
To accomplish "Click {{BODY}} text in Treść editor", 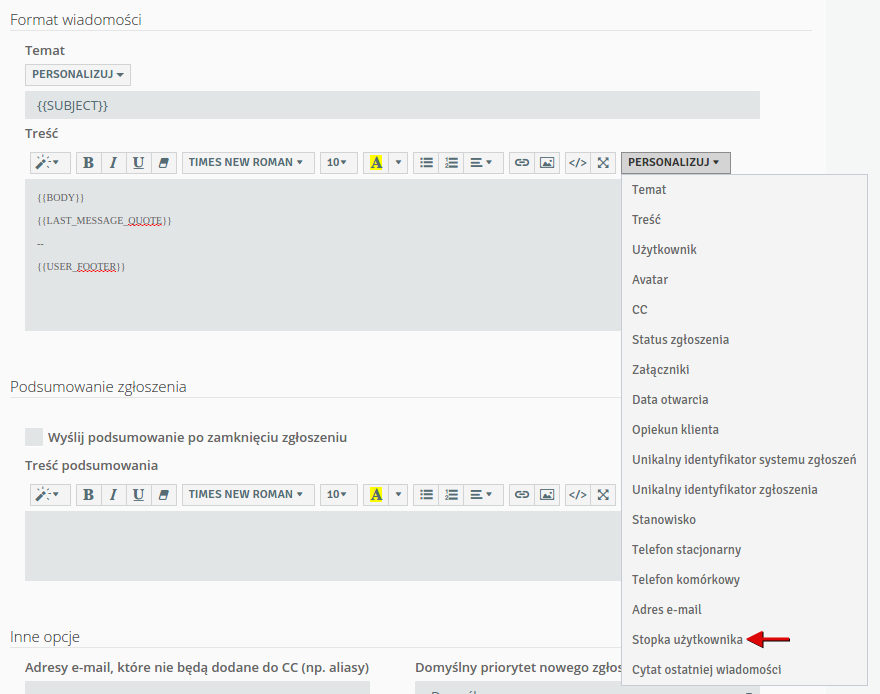I will pyautogui.click(x=61, y=197).
